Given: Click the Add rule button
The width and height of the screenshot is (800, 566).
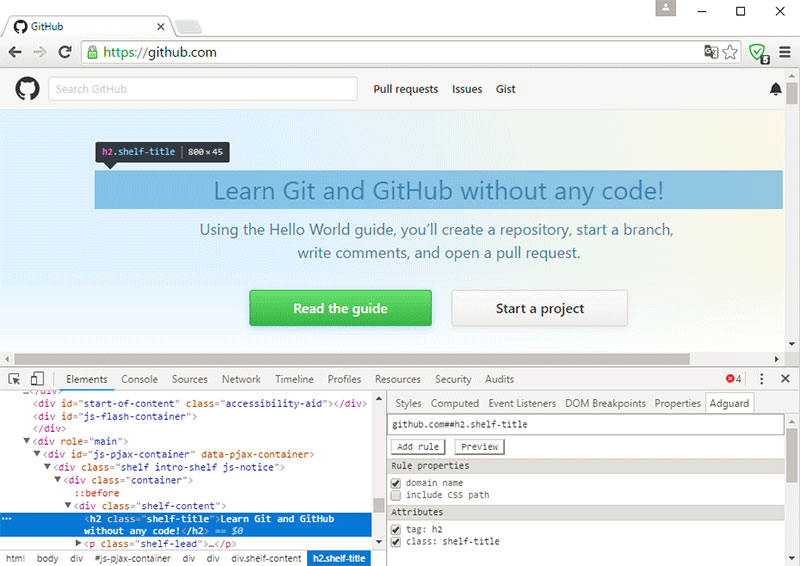Looking at the screenshot, I should 417,447.
